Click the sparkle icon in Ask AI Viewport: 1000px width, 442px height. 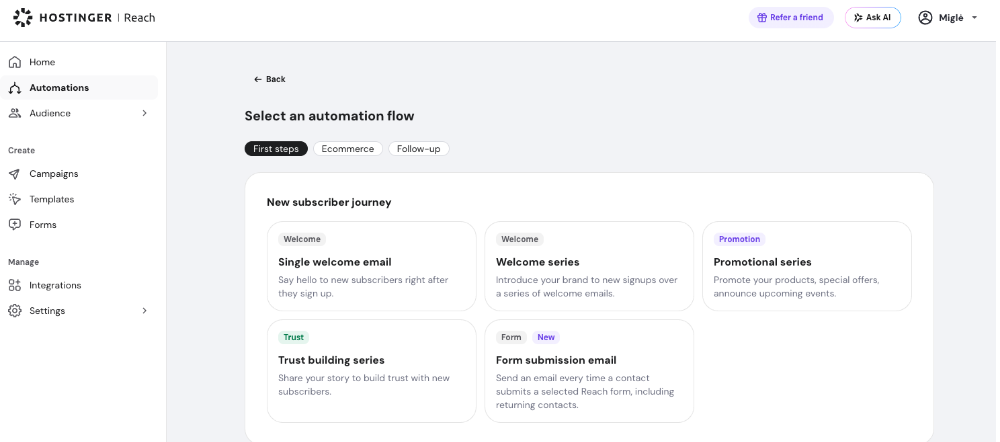tap(858, 18)
